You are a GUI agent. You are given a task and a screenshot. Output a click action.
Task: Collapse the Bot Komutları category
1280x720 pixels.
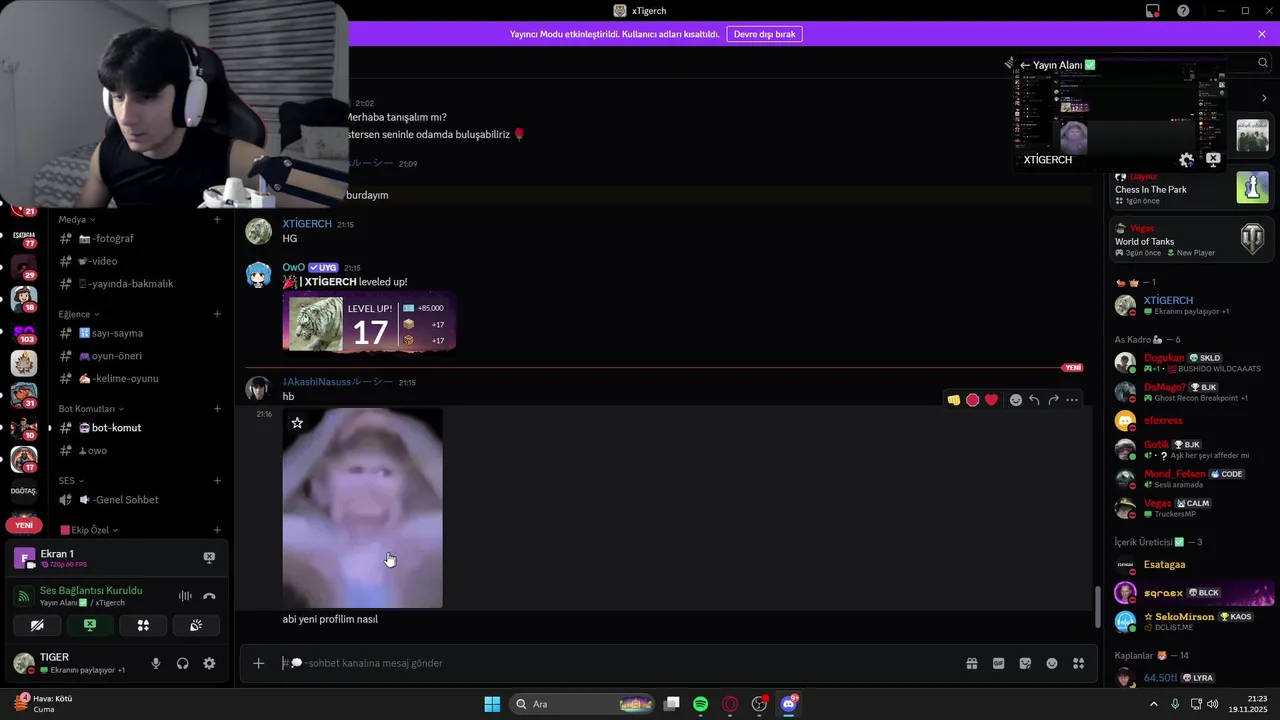(92, 408)
